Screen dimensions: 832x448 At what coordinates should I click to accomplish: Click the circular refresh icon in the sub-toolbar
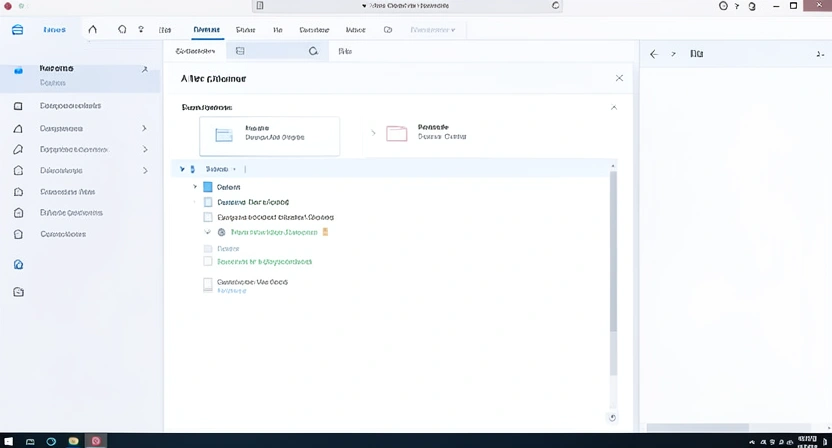tap(313, 50)
